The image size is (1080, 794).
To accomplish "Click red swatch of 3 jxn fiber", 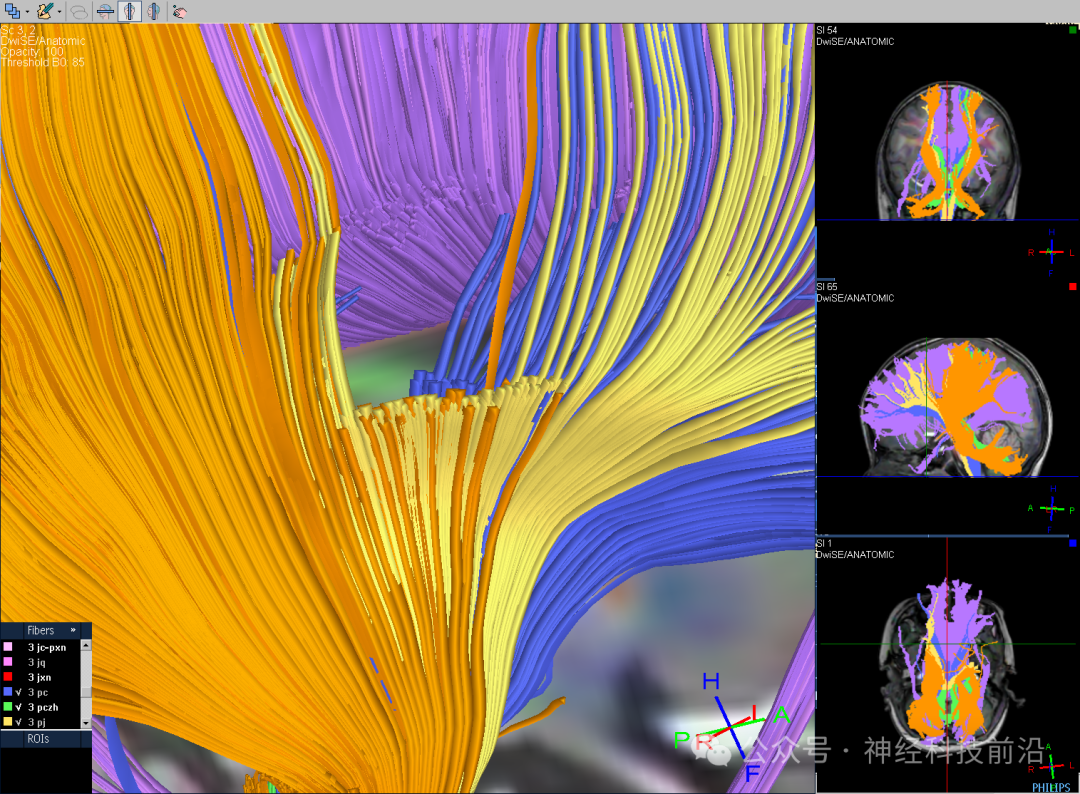I will [x=8, y=677].
